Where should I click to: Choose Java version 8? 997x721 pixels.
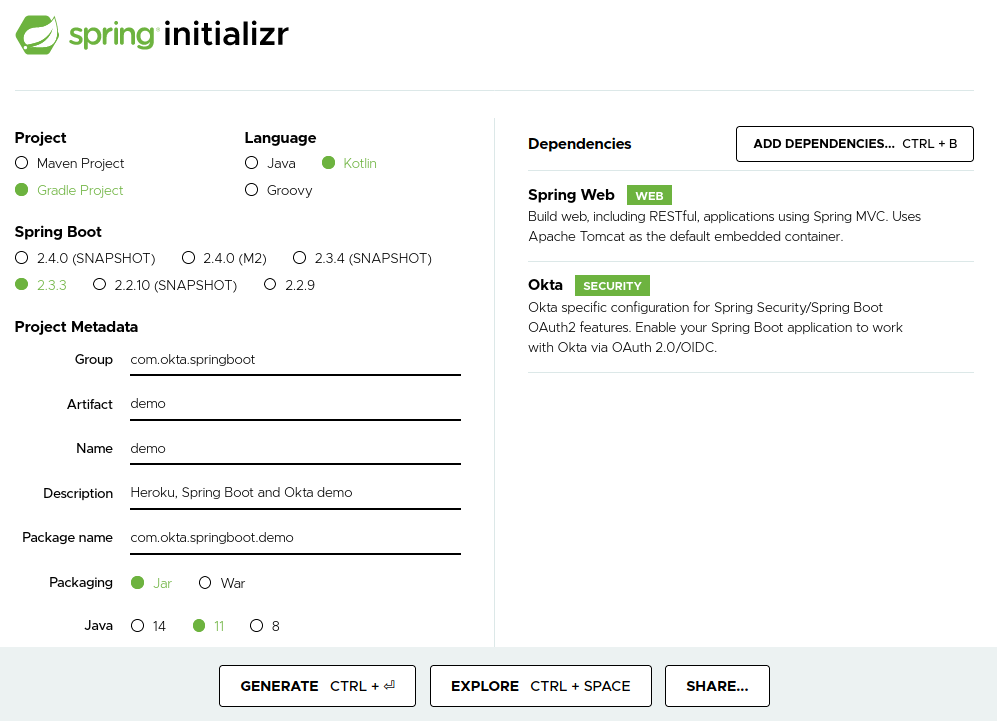click(256, 626)
